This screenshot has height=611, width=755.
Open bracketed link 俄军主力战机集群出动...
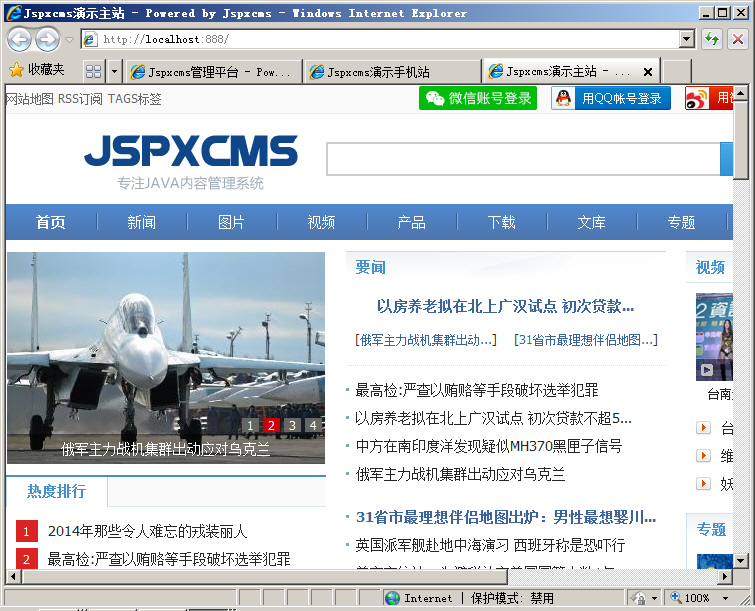(x=426, y=340)
